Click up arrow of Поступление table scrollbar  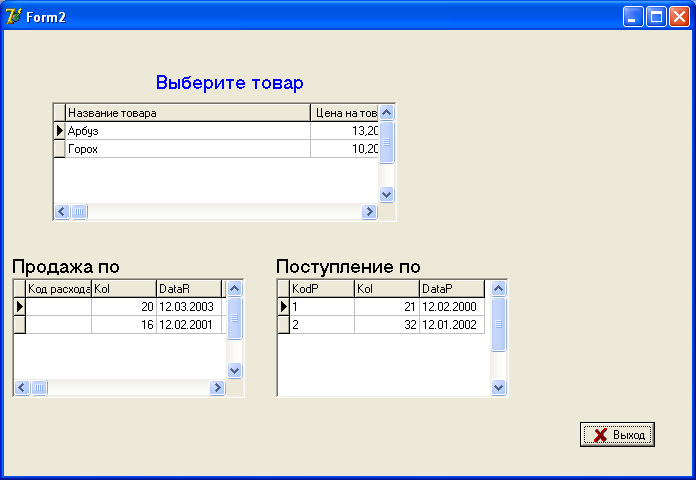pos(498,289)
